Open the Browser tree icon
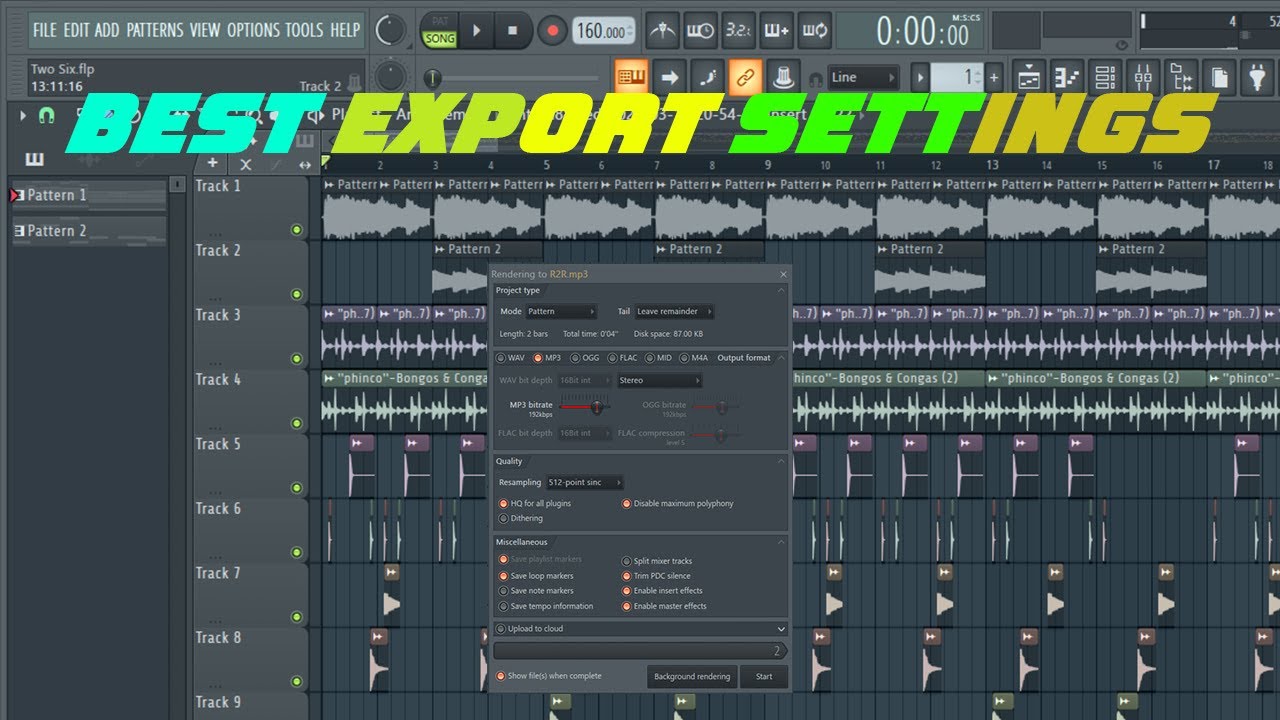This screenshot has height=720, width=1280. click(1181, 77)
